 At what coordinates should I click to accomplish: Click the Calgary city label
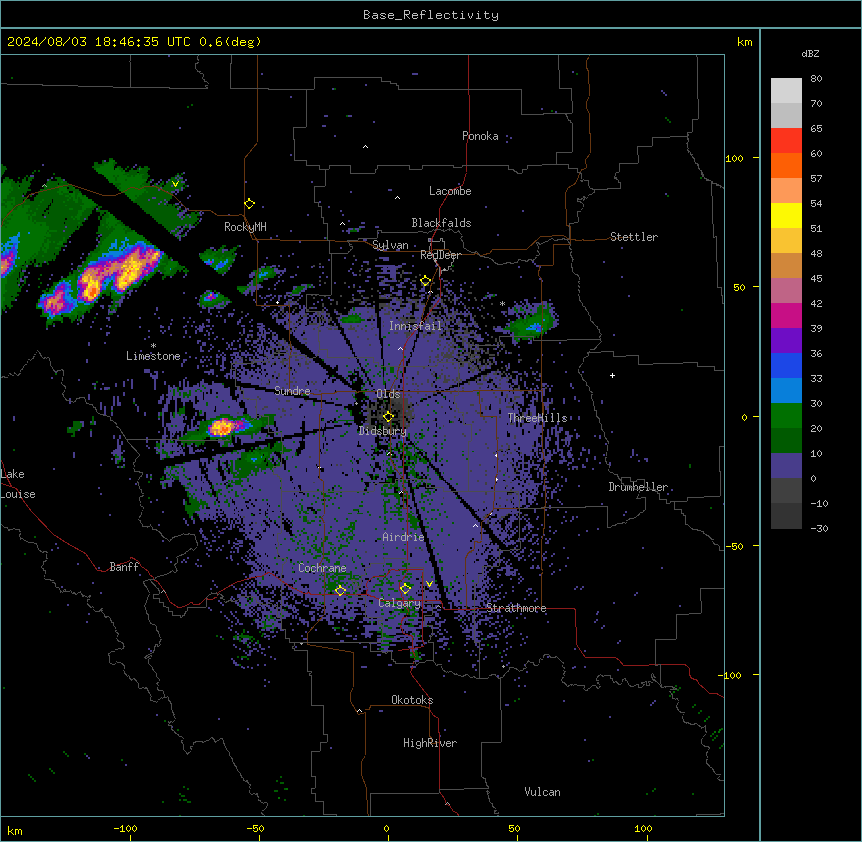399,603
